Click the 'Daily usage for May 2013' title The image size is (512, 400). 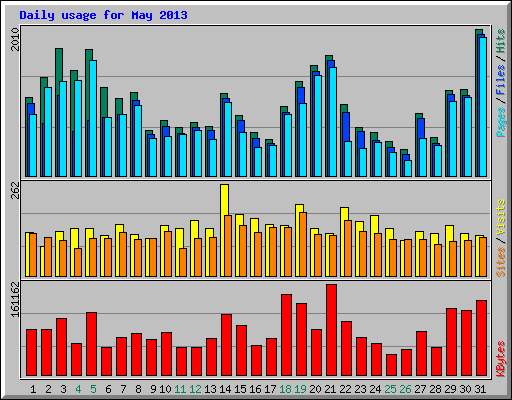tap(103, 15)
